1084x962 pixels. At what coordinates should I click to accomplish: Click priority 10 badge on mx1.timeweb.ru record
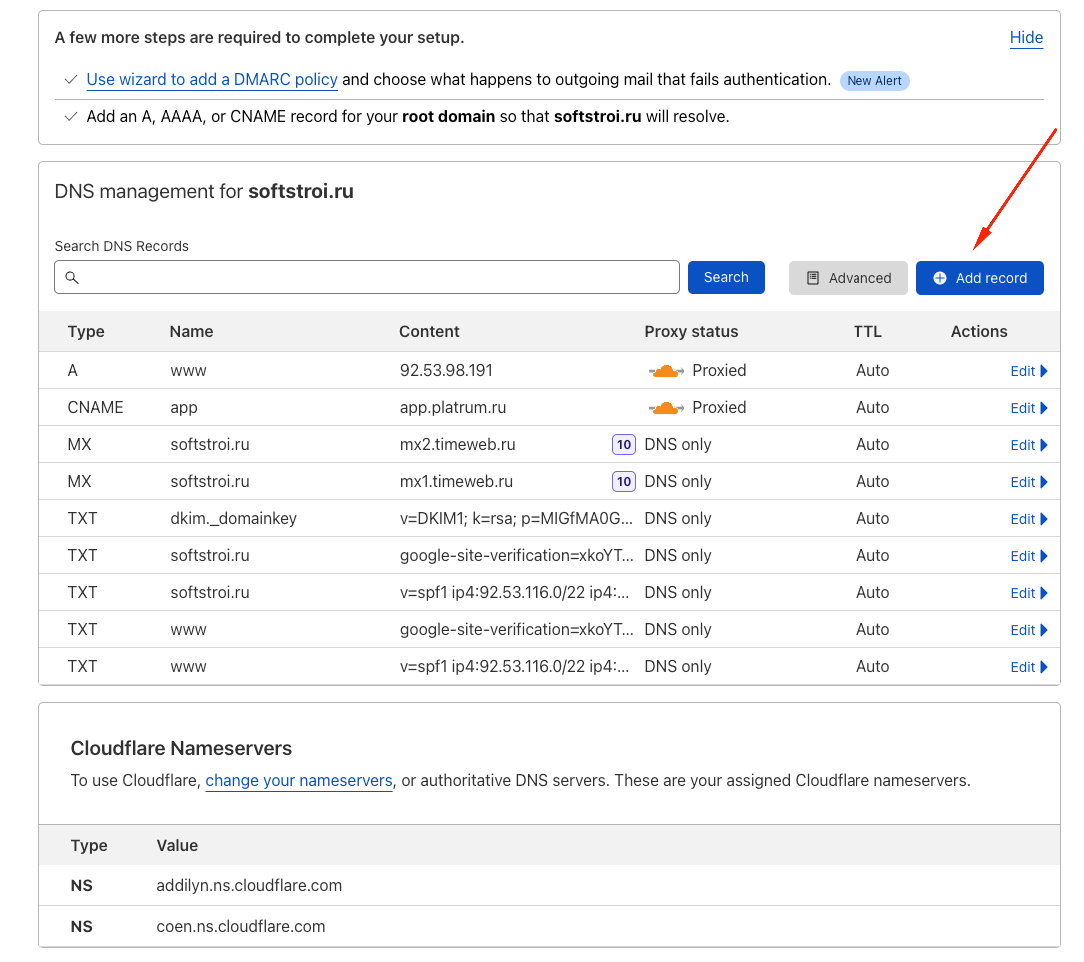624,482
